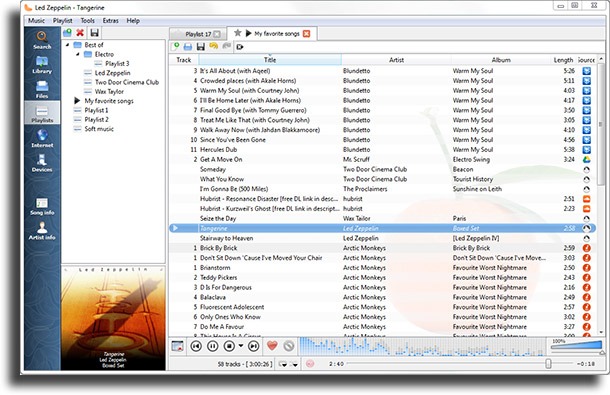Click the stop playback button
The width and height of the screenshot is (610, 395).
click(x=230, y=346)
